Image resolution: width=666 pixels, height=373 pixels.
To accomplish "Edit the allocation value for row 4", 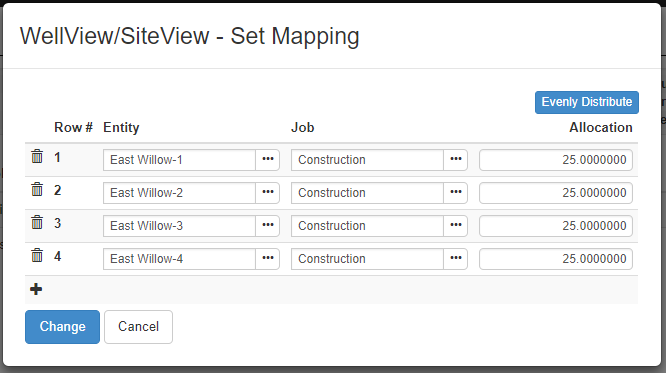I will [556, 259].
